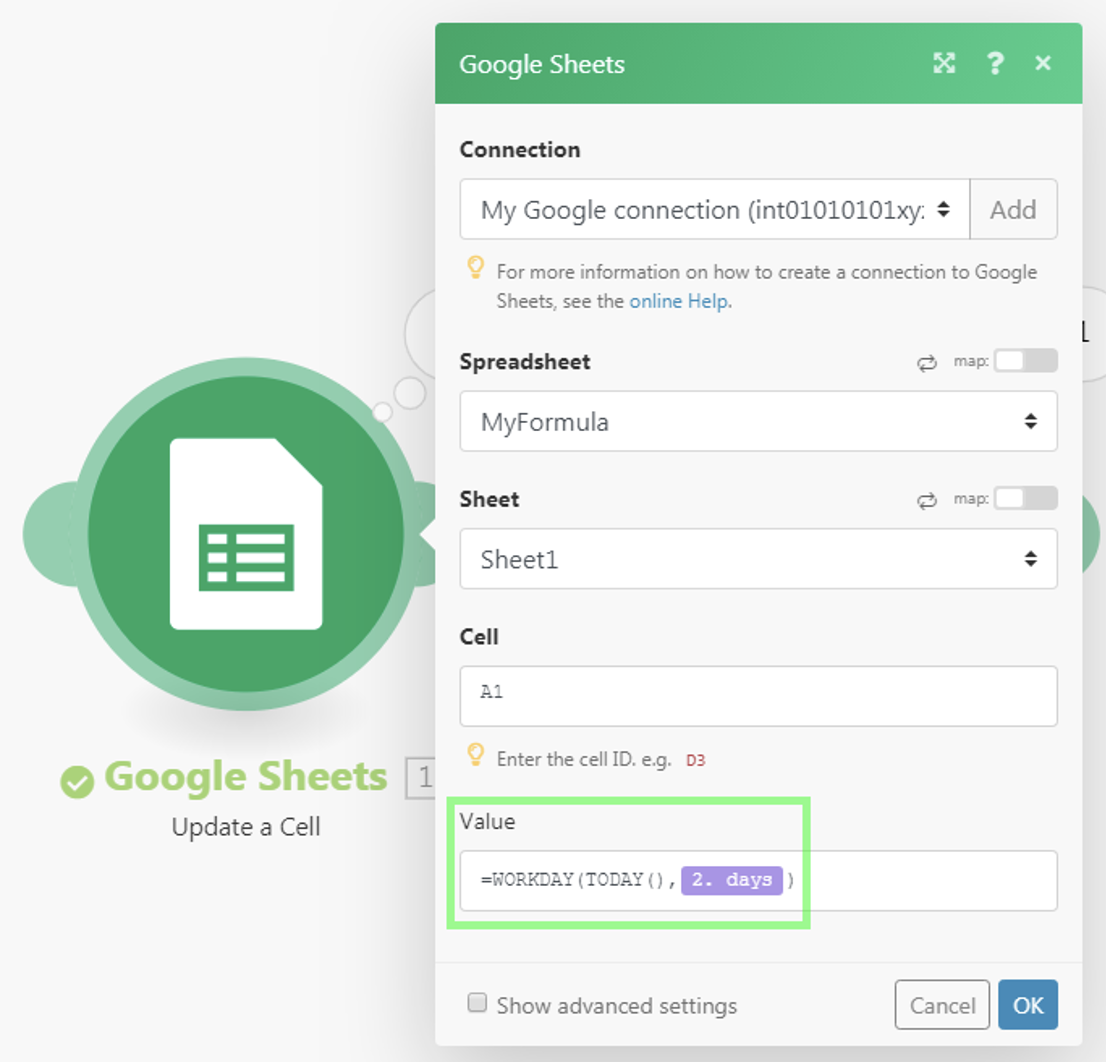Image resolution: width=1106 pixels, height=1062 pixels.
Task: Click the green checkmark status icon
Action: coord(77,781)
